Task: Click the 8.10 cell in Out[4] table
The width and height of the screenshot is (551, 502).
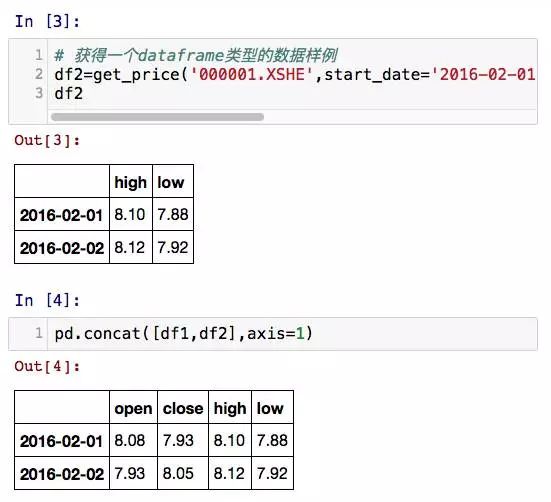Action: tap(230, 441)
